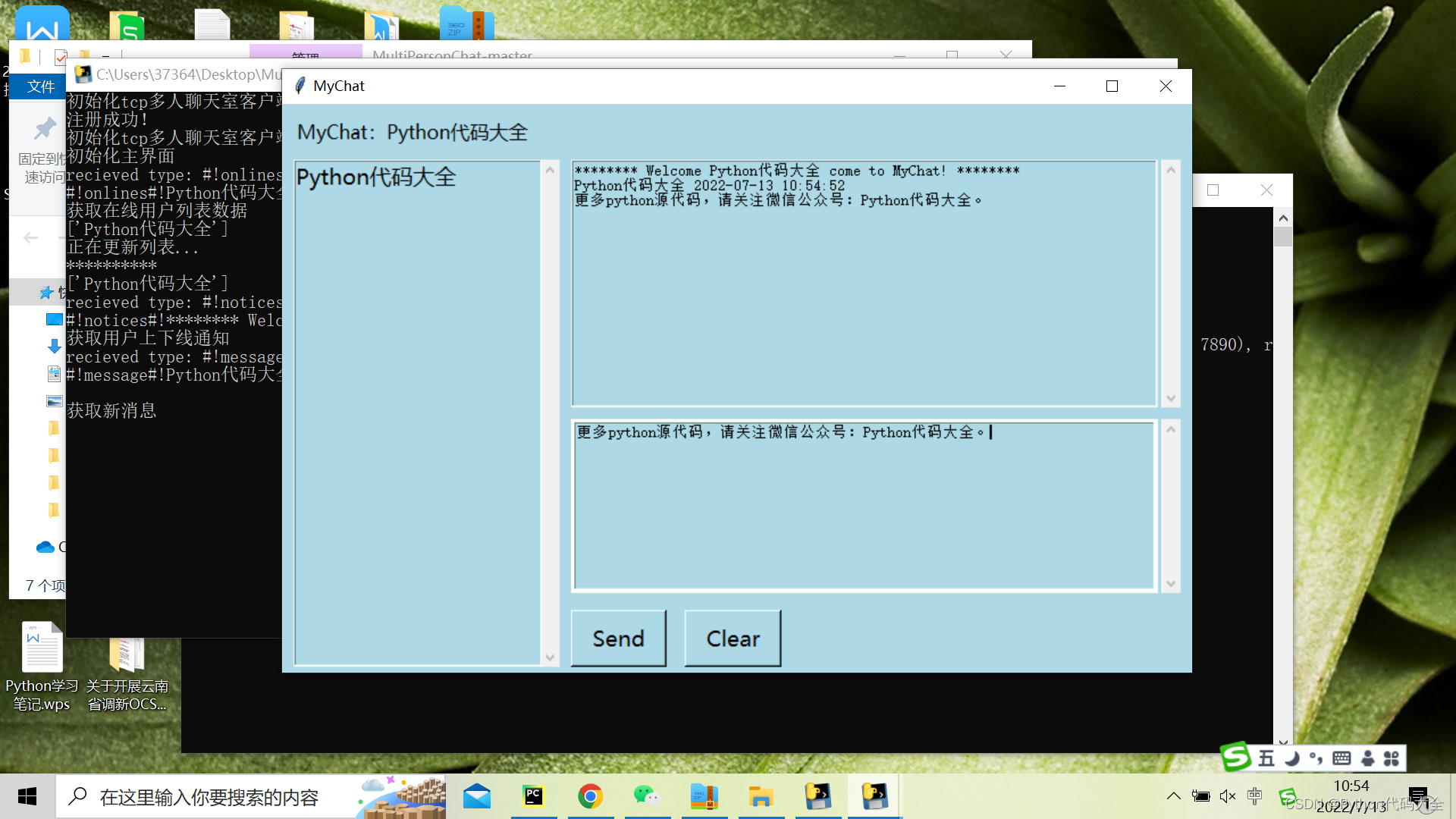
Task: Open WeChat from the taskbar
Action: pos(646,796)
